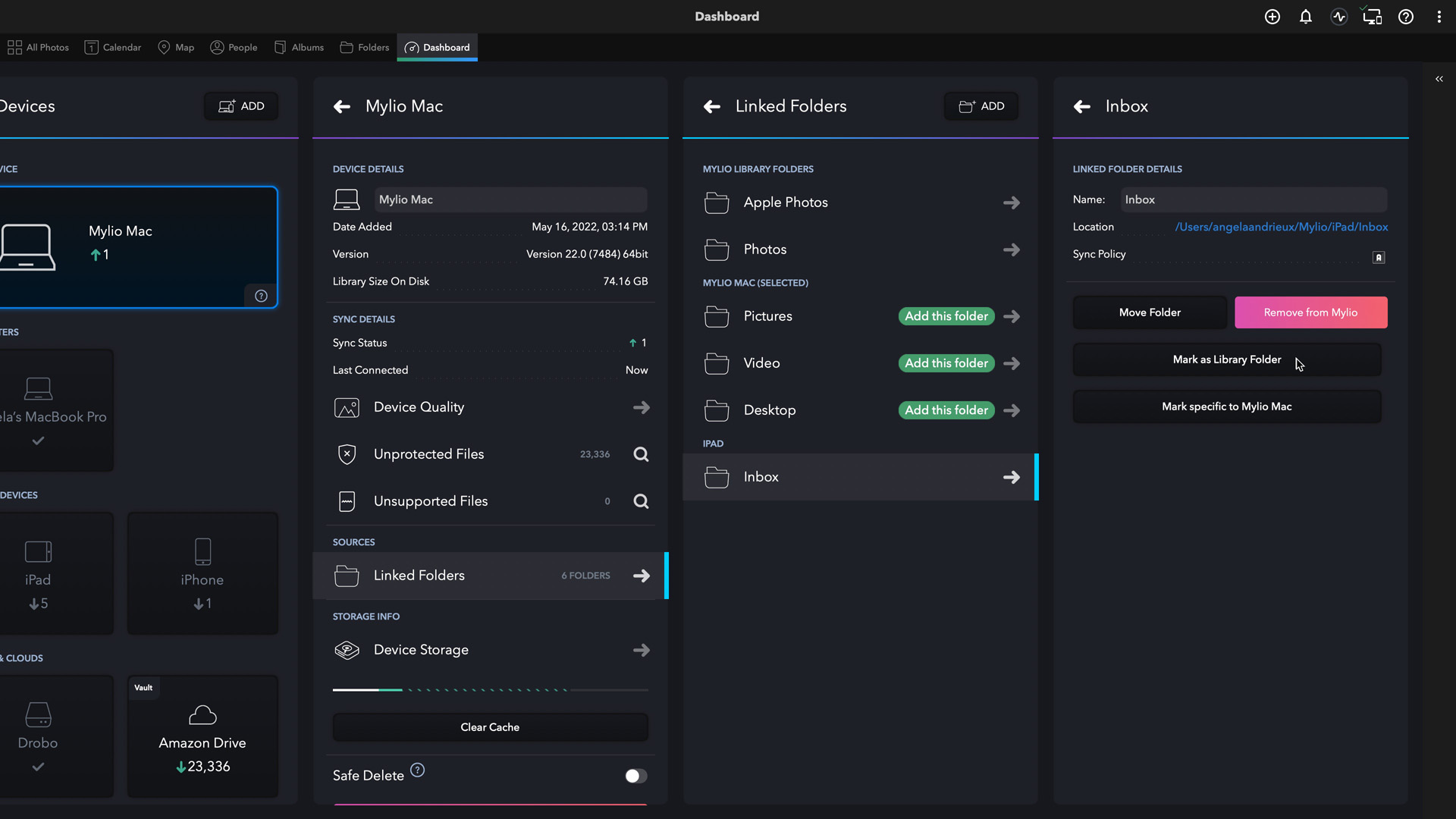
Task: Click the add plus icon in top bar
Action: point(1272,17)
